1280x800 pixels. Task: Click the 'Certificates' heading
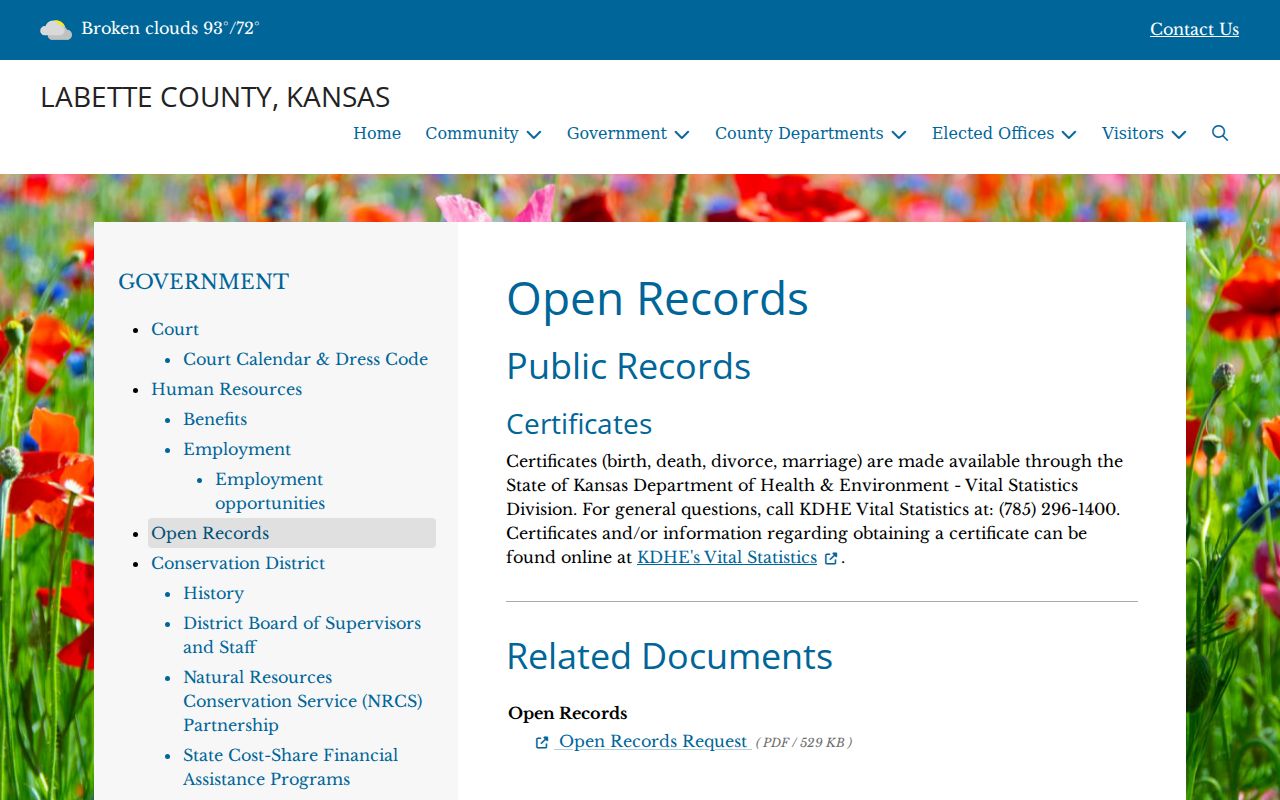point(579,424)
